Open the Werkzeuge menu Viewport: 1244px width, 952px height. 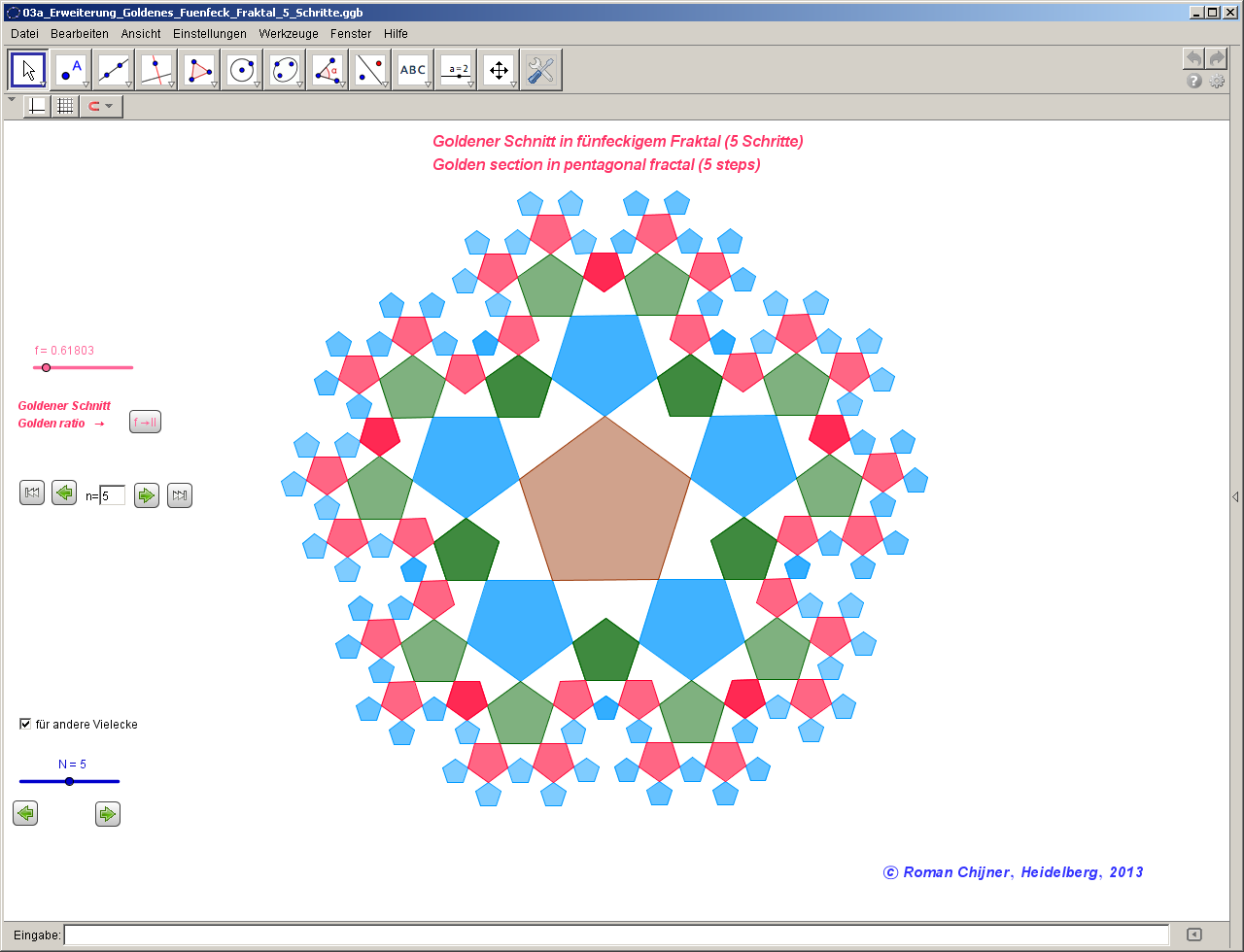288,33
